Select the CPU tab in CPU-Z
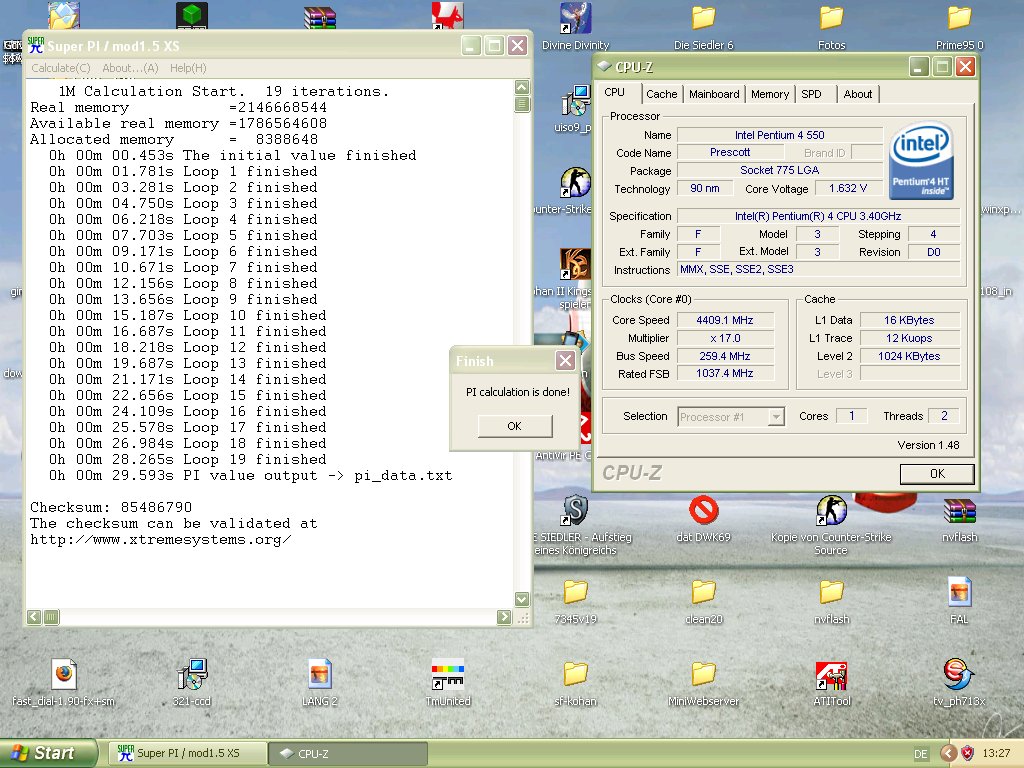Screen dimensions: 1024x768 (x=615, y=93)
